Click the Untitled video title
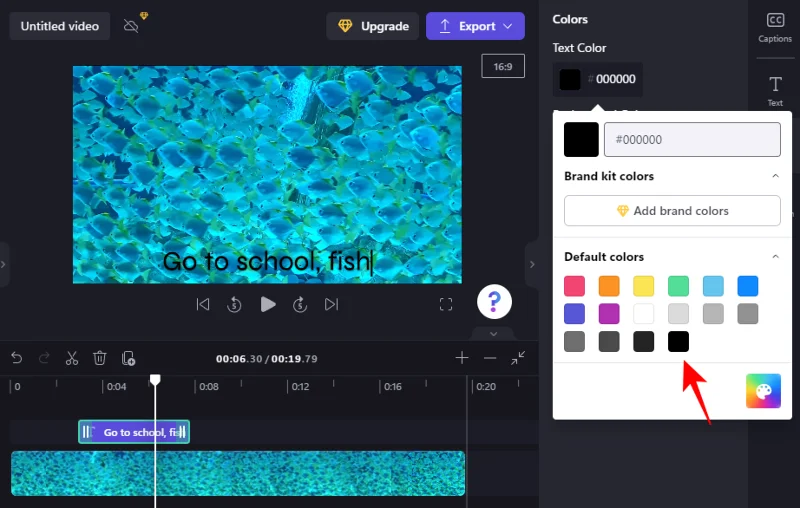This screenshot has width=800, height=508. (x=60, y=26)
